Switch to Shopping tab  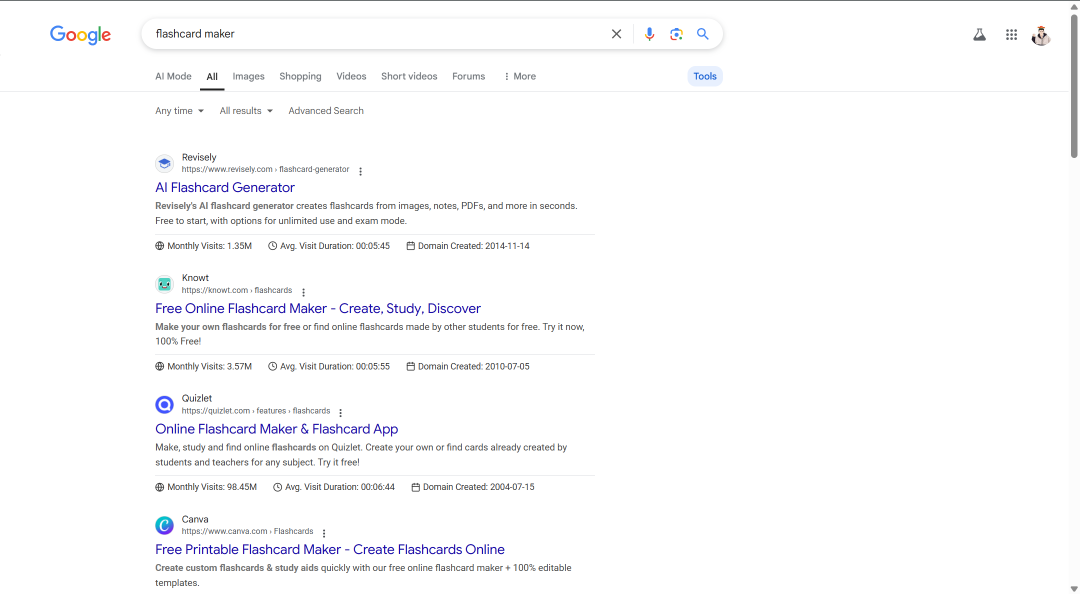point(300,76)
